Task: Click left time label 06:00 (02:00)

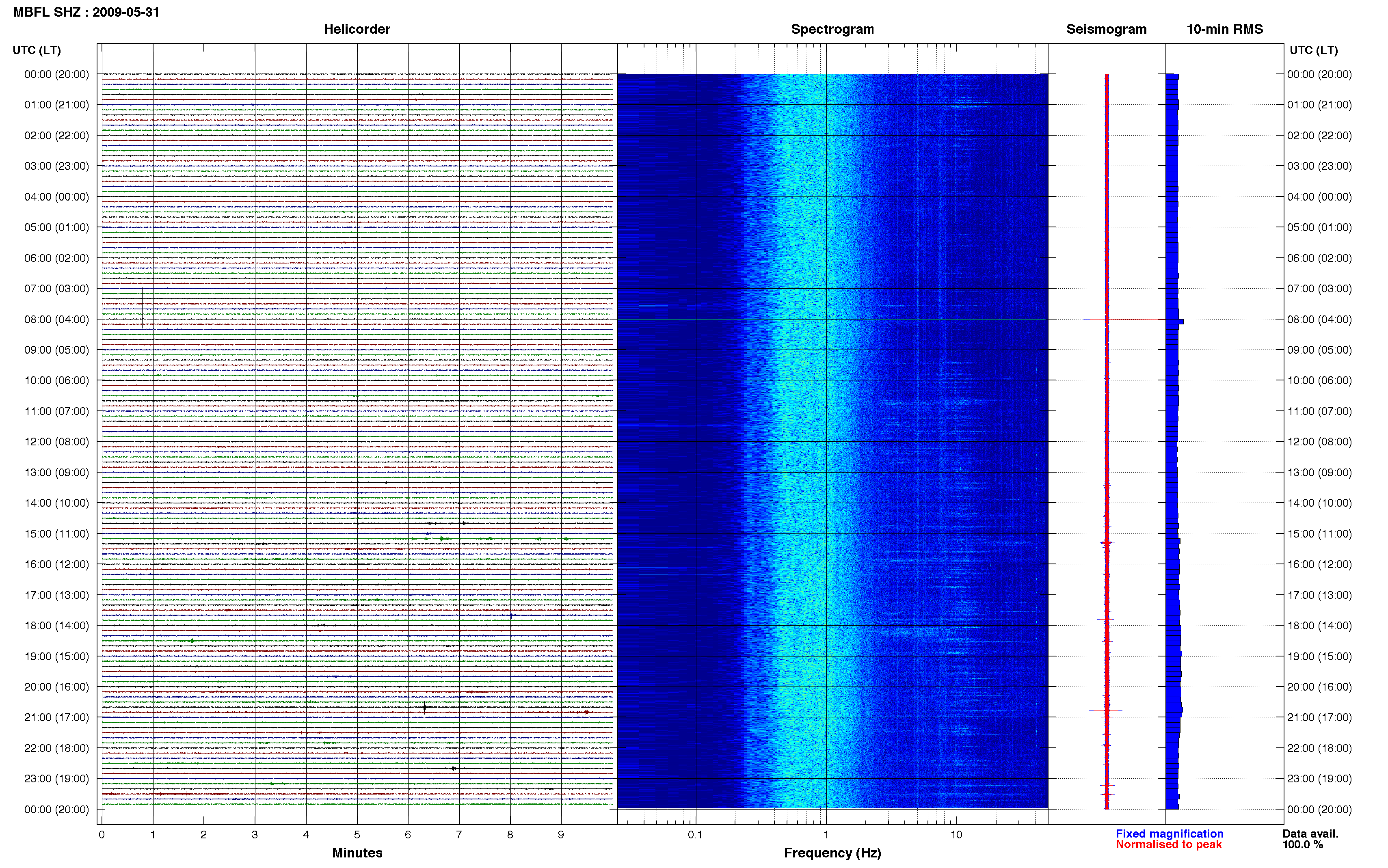Action: 56,258
